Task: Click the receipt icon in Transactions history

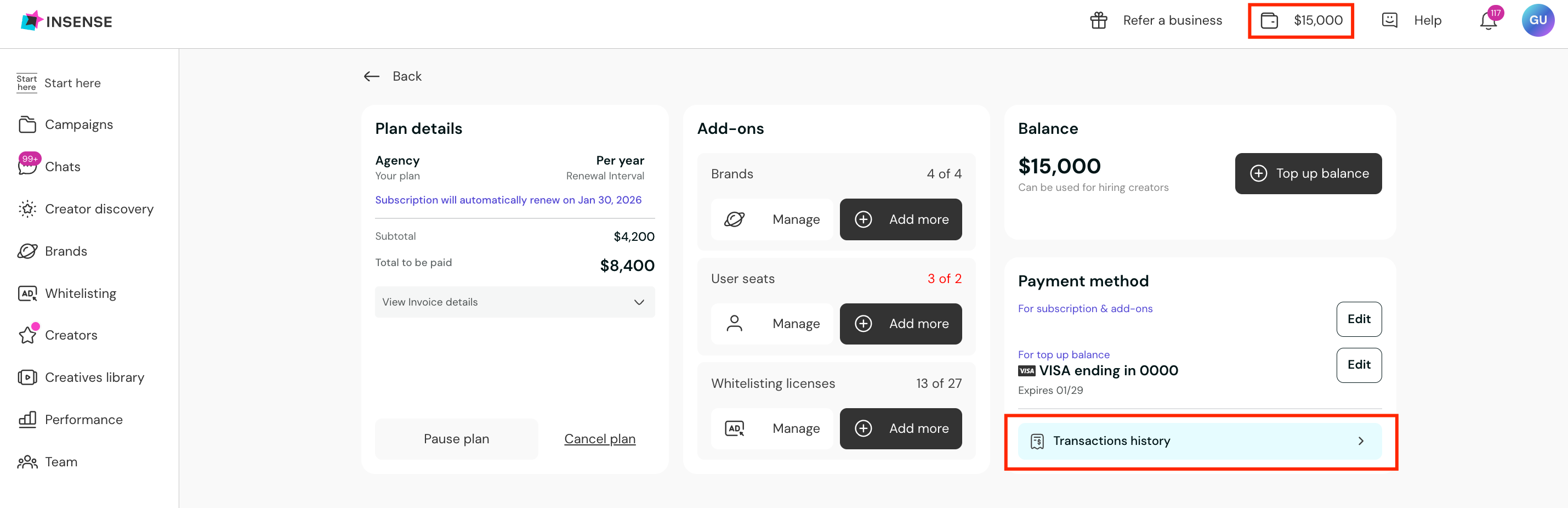Action: point(1037,441)
